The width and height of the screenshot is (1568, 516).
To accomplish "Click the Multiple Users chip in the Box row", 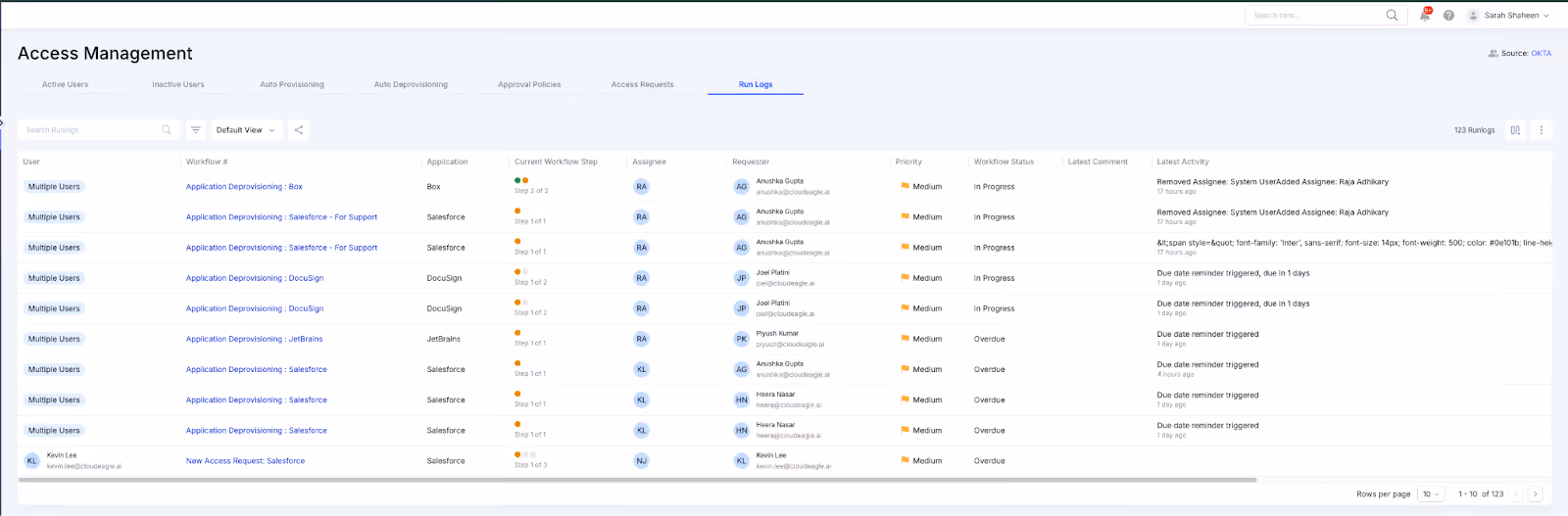I will tap(54, 187).
